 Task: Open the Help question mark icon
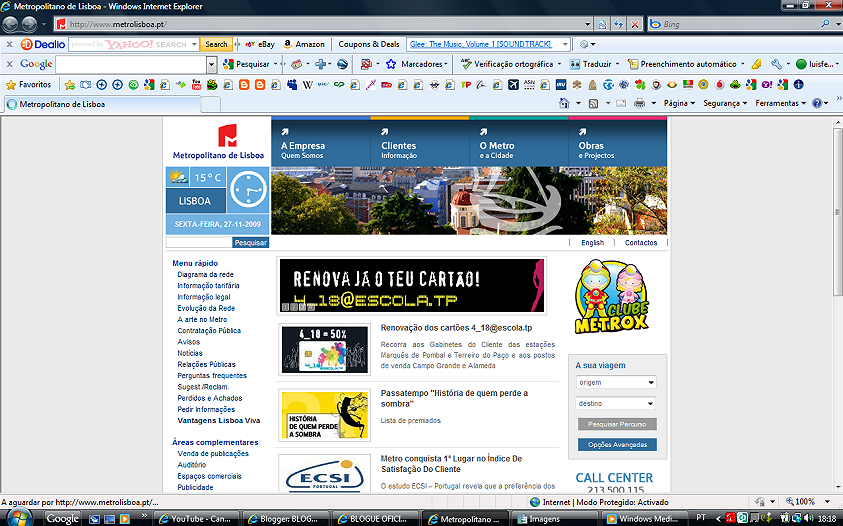coord(817,103)
